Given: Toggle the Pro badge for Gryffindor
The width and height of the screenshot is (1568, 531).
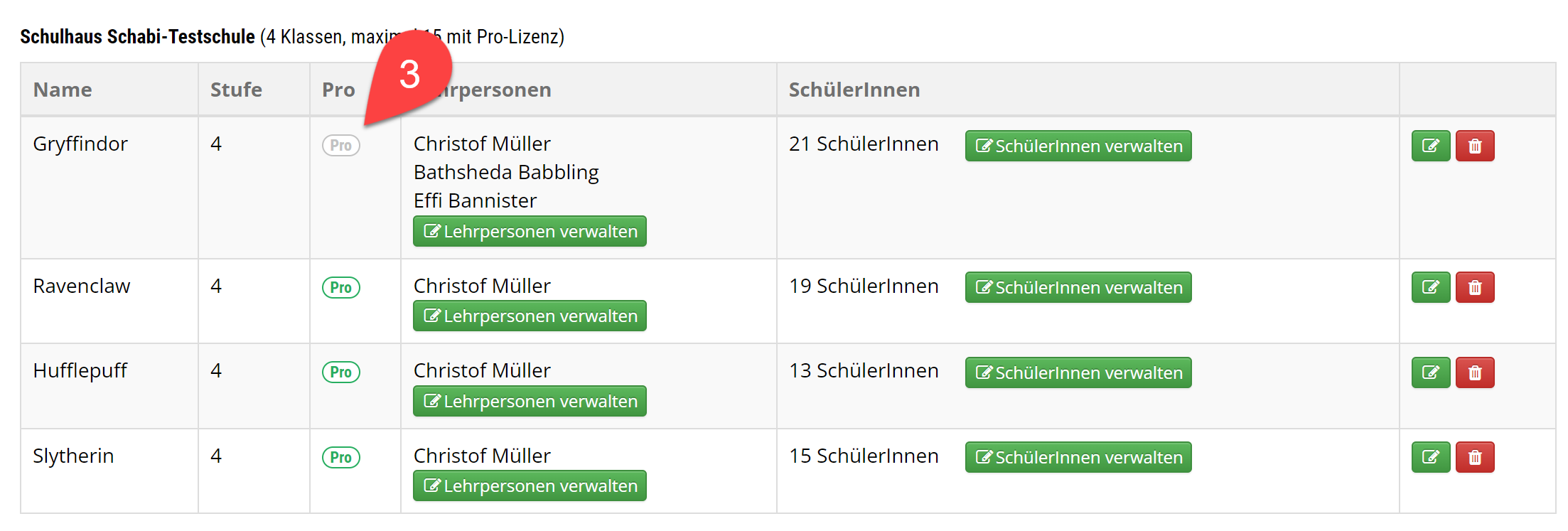Looking at the screenshot, I should [340, 145].
